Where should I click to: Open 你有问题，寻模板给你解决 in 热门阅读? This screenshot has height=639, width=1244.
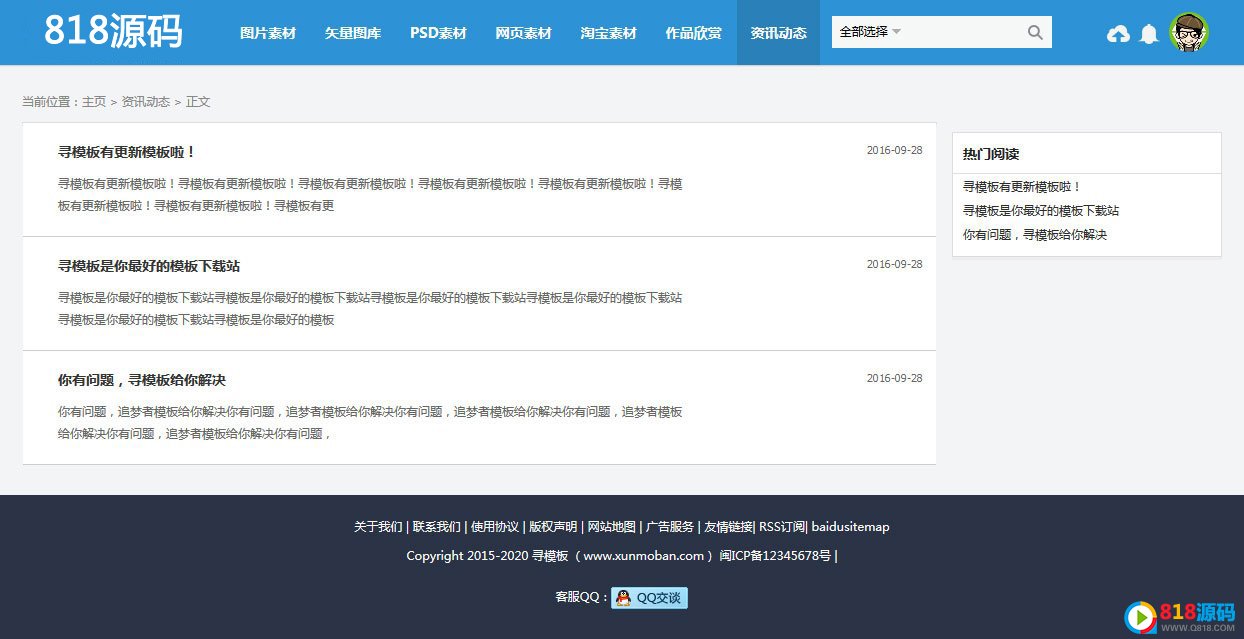(x=1034, y=235)
